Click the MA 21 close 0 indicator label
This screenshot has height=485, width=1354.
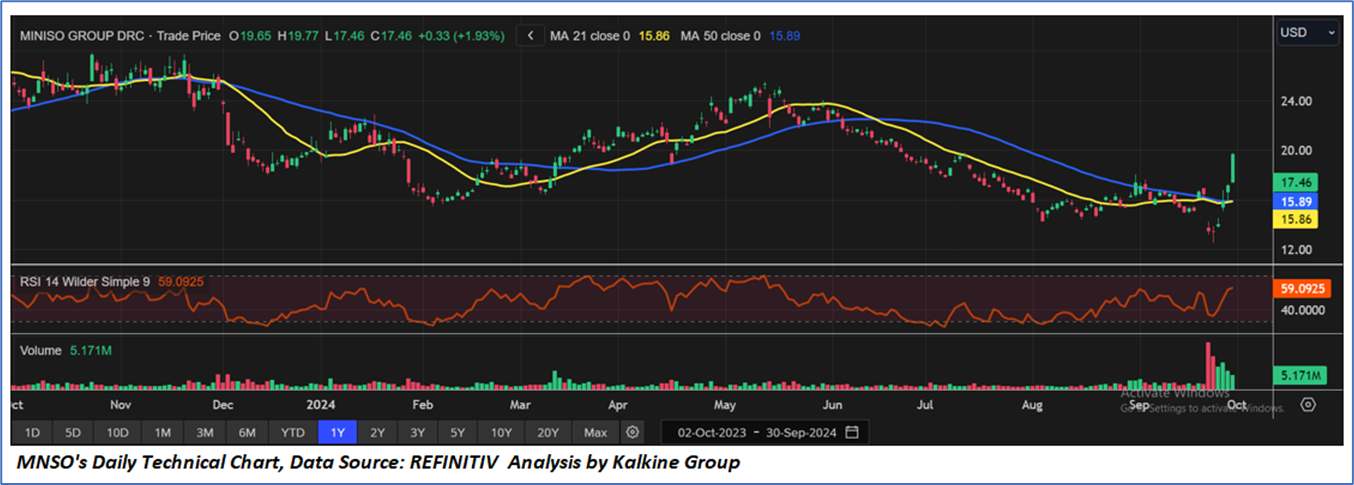point(590,36)
